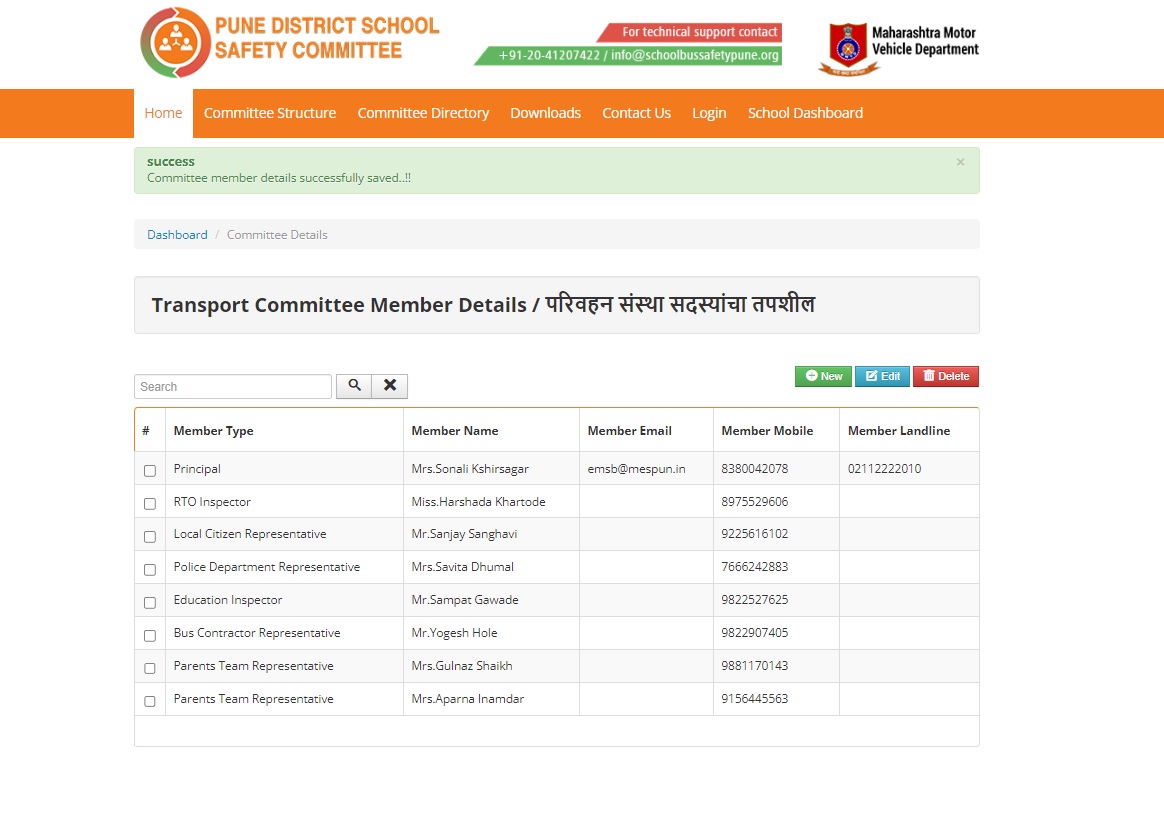Click the Maharashtra Motor Vehicle Department emblem
The height and width of the screenshot is (822, 1164).
click(849, 49)
